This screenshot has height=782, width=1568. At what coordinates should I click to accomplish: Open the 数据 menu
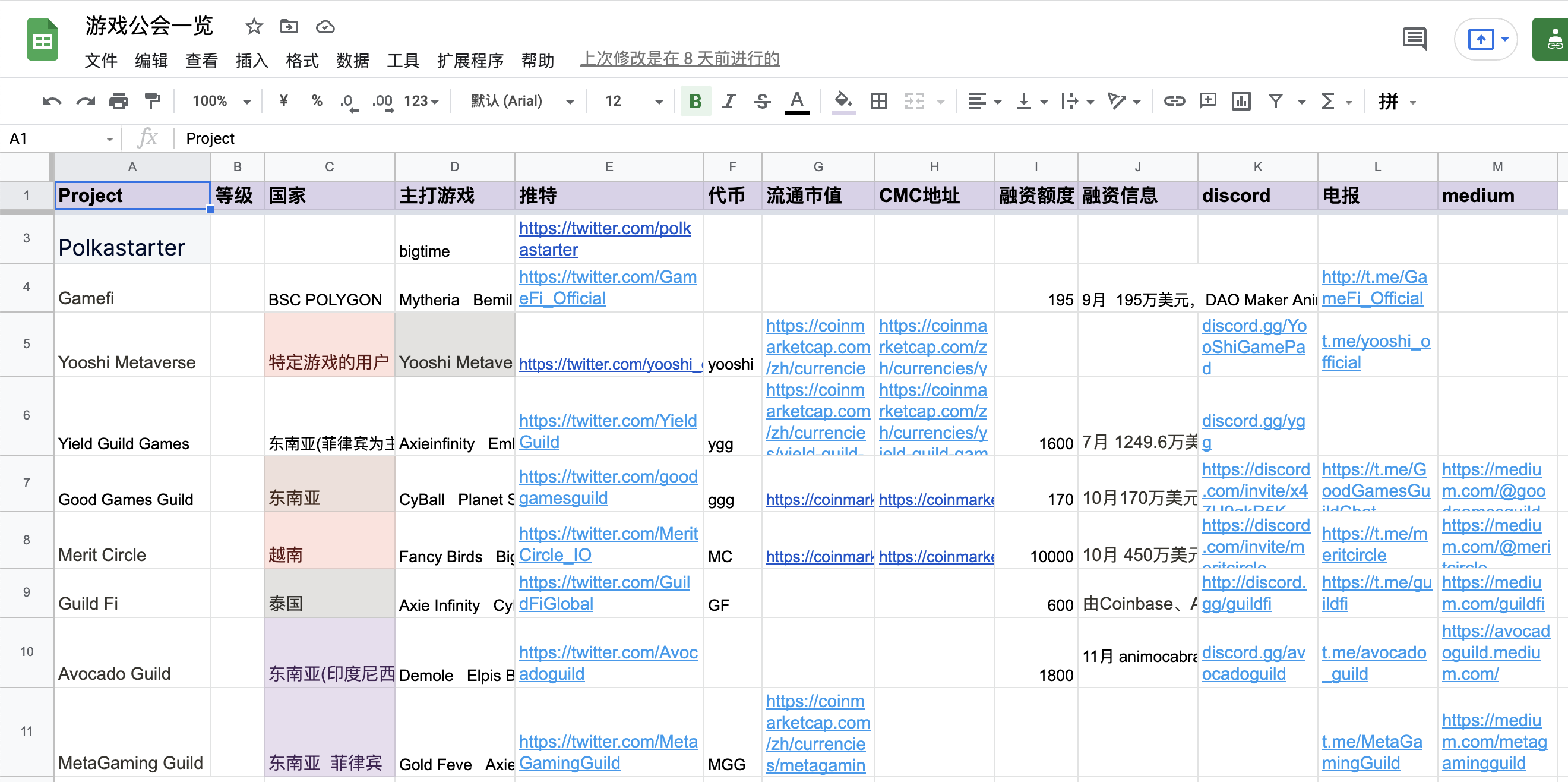pos(353,59)
